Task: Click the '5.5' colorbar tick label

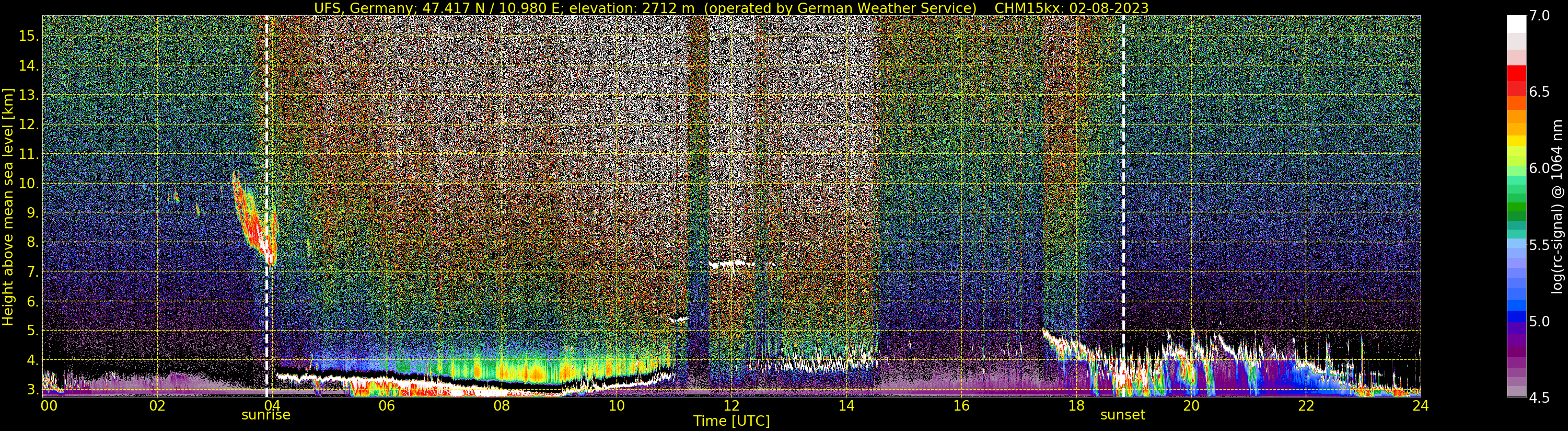Action: (x=1539, y=245)
